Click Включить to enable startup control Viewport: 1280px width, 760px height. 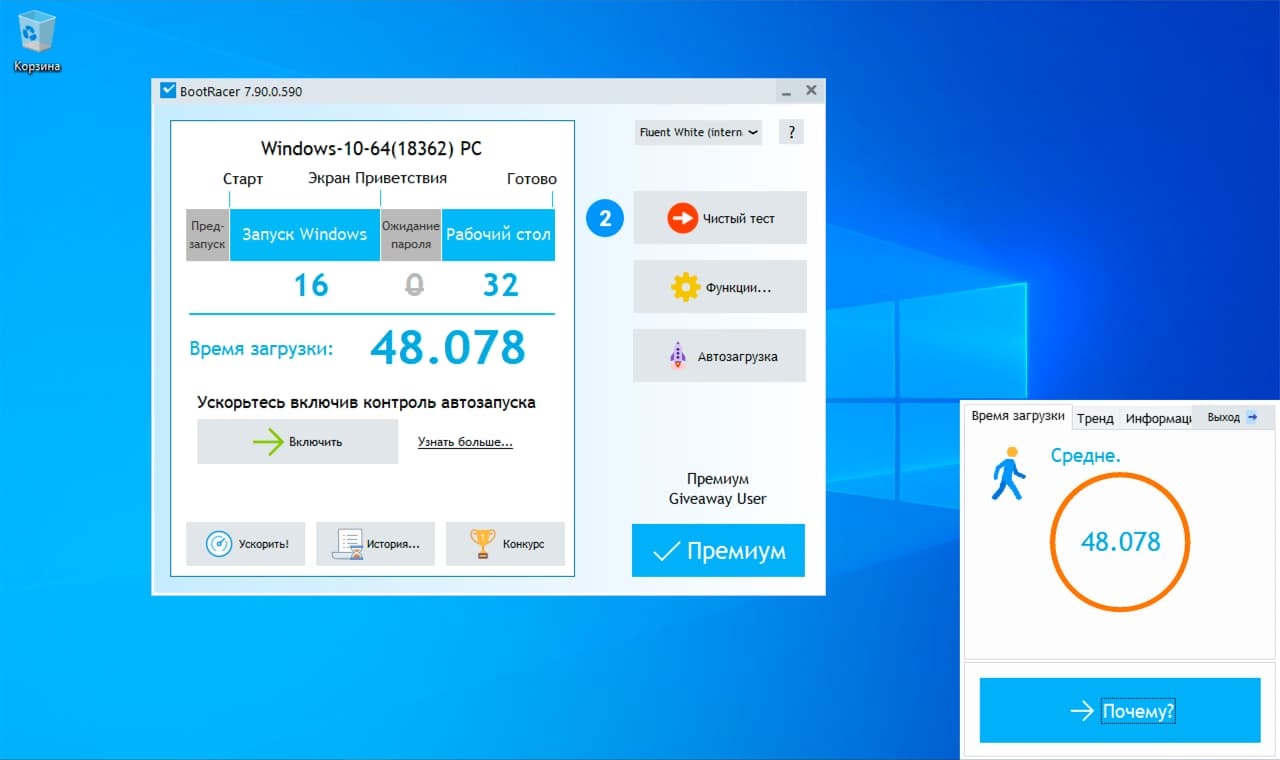[297, 442]
